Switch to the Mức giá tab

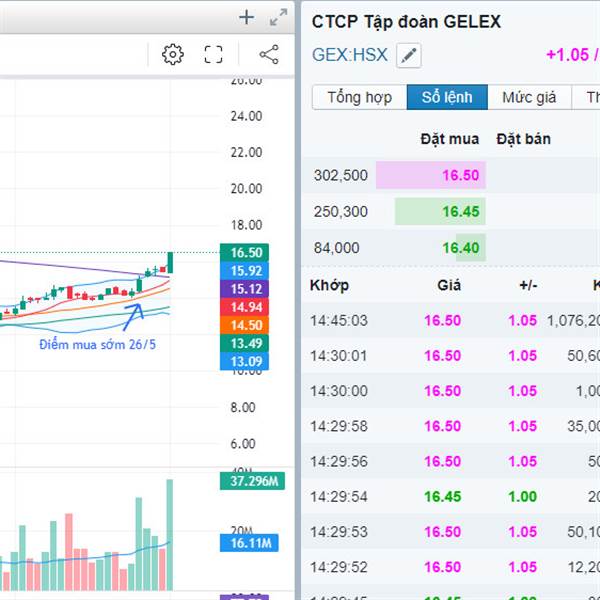click(529, 97)
